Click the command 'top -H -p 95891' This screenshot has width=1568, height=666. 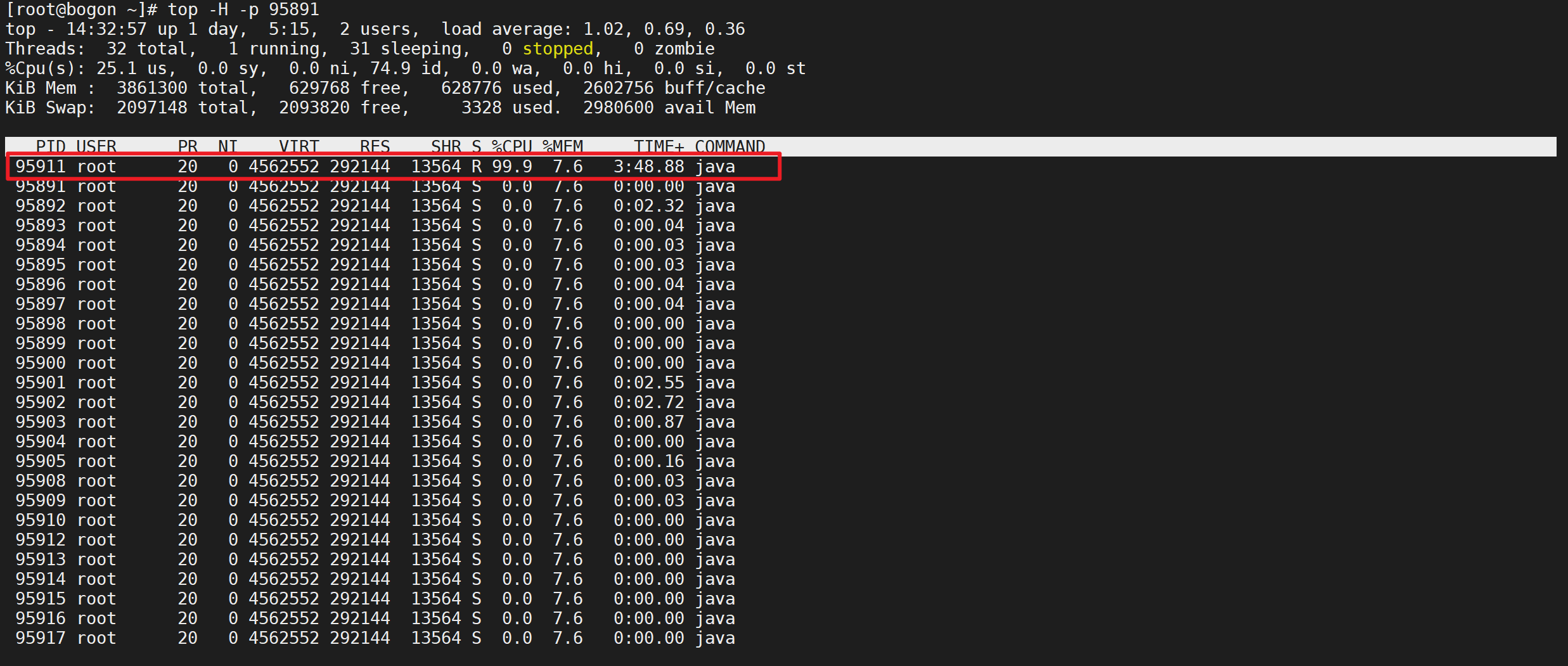click(243, 10)
